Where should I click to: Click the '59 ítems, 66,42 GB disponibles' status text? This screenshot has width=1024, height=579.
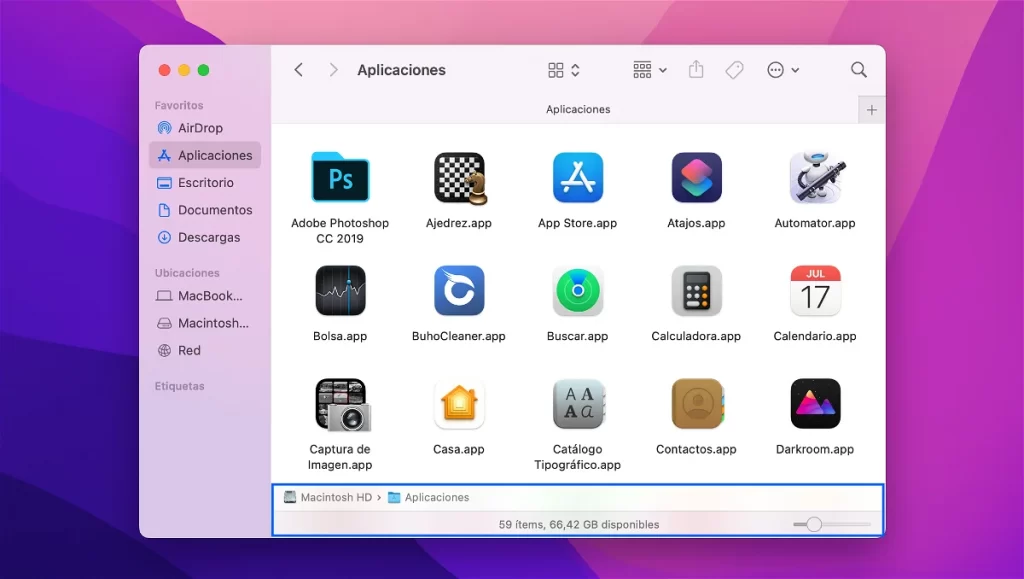(579, 524)
